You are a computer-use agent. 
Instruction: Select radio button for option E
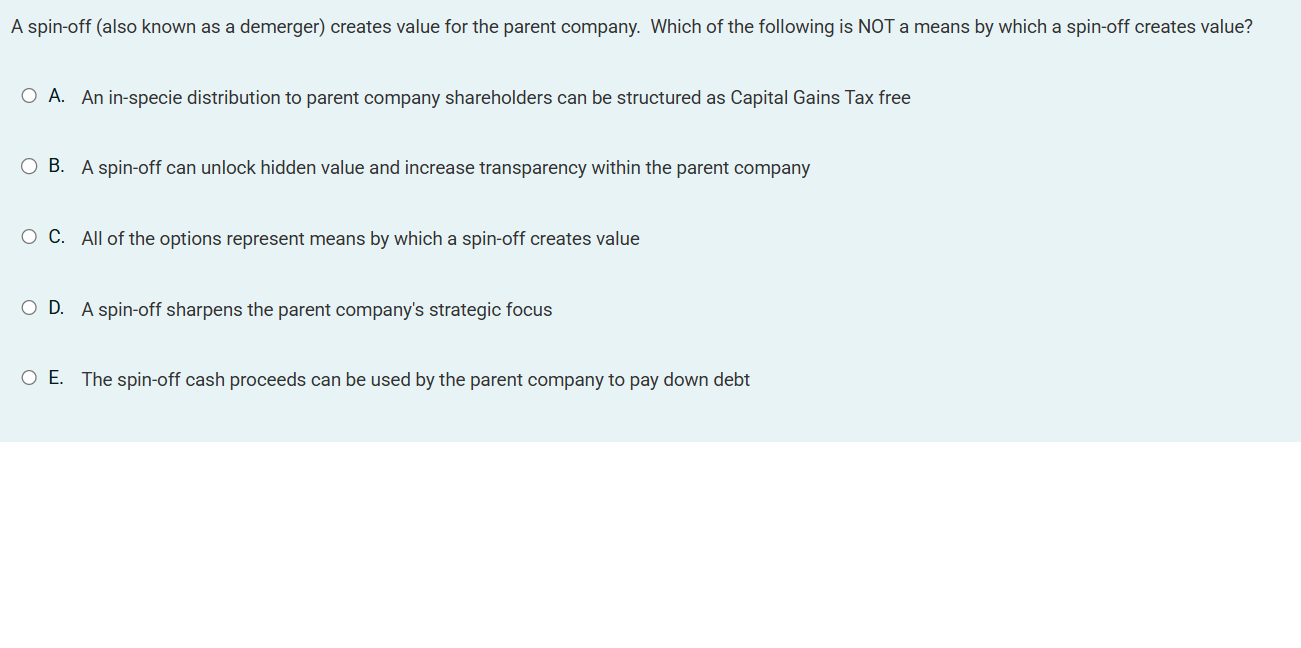tap(29, 377)
